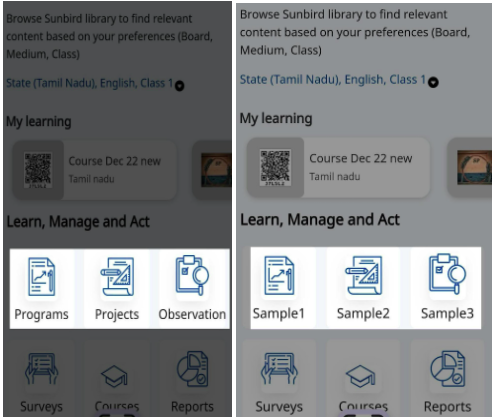Image resolution: width=493 pixels, height=418 pixels.
Task: Expand preferences dropdown arrow in right screen
Action: [433, 82]
